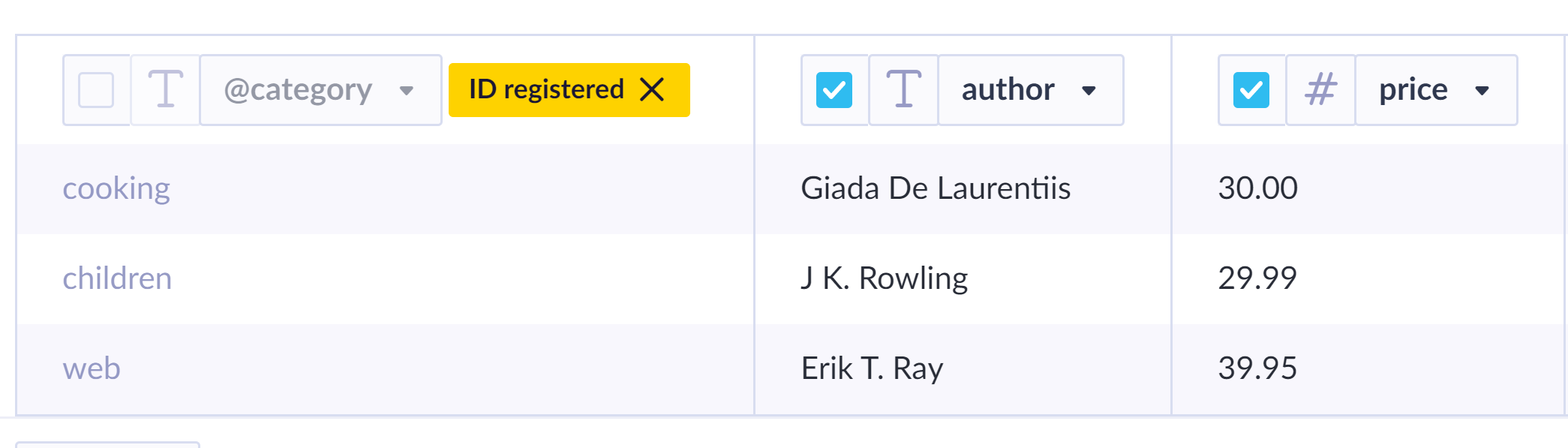The image size is (1568, 448).
Task: Open the children category link
Action: pyautogui.click(x=118, y=278)
